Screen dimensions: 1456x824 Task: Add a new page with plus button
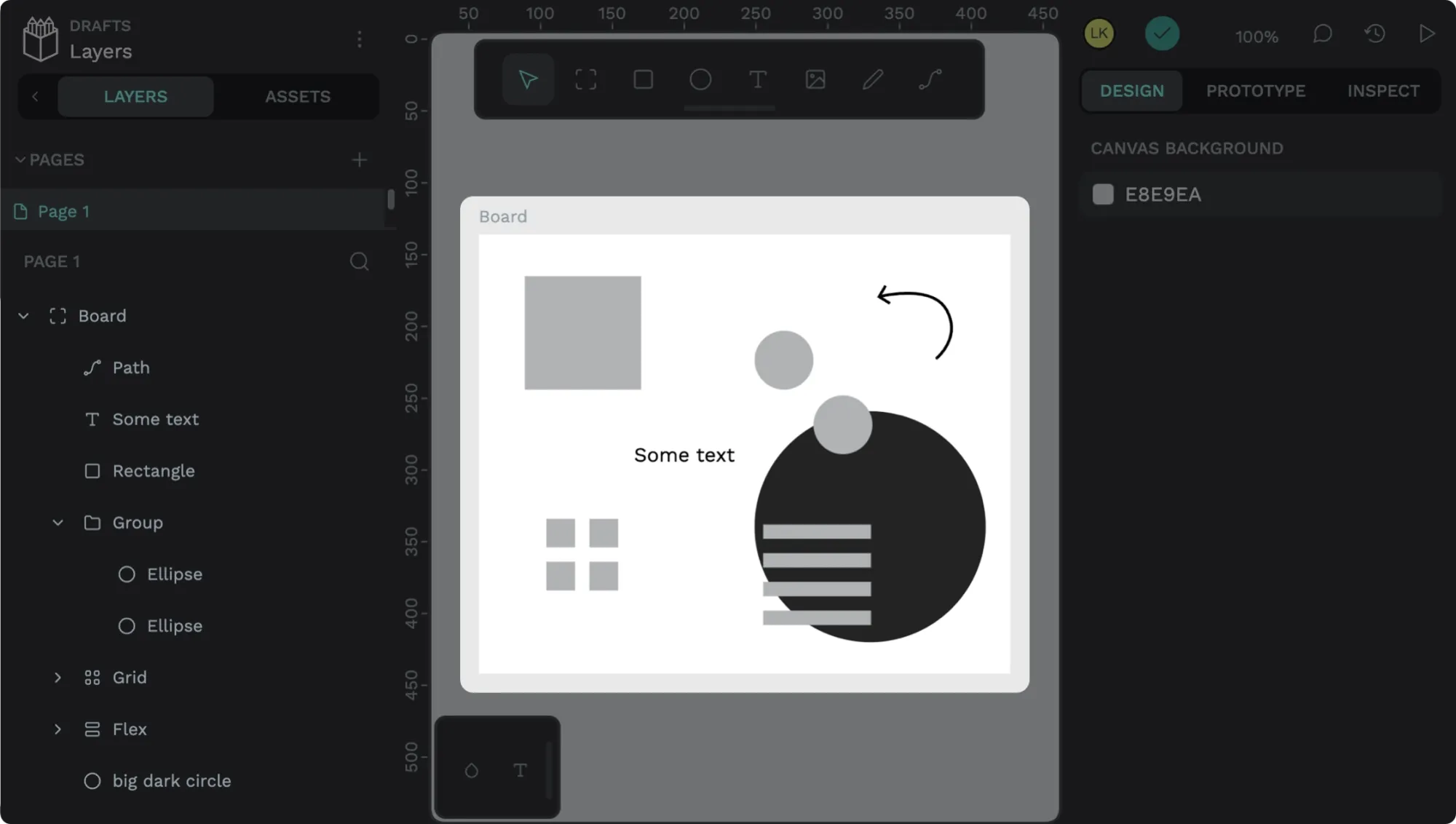360,159
